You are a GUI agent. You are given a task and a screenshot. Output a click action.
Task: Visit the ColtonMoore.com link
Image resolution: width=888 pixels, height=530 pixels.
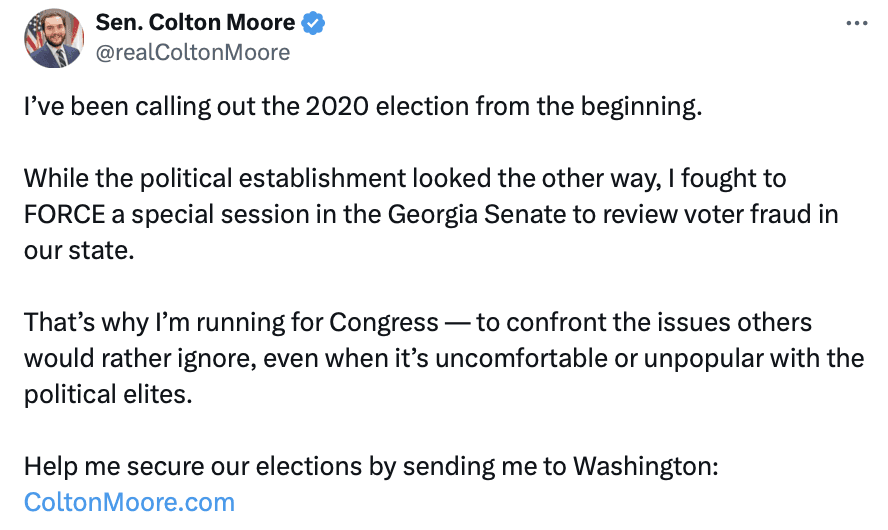pyautogui.click(x=129, y=501)
